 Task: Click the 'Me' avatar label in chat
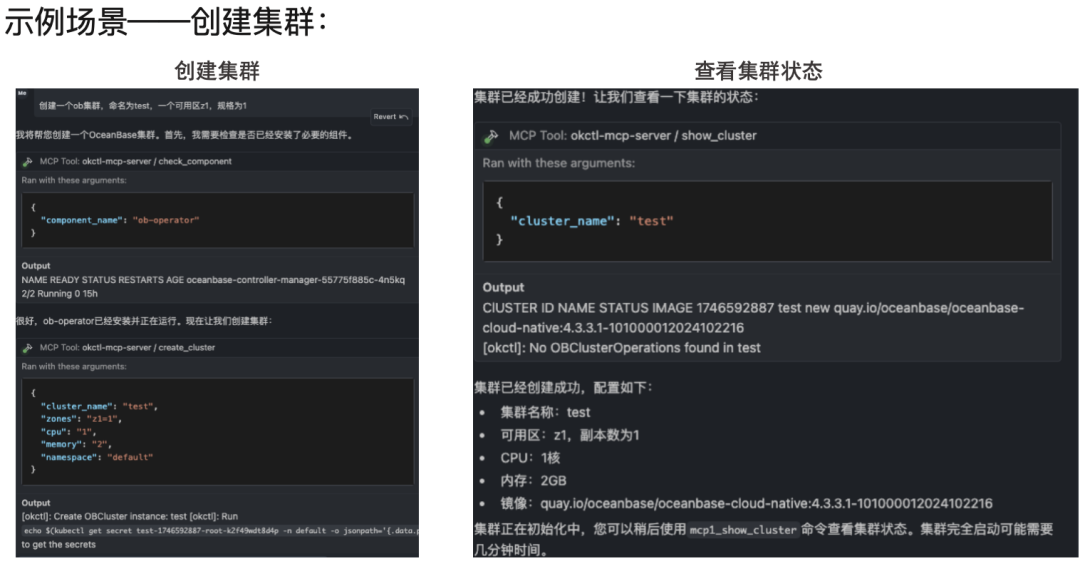click(x=21, y=93)
